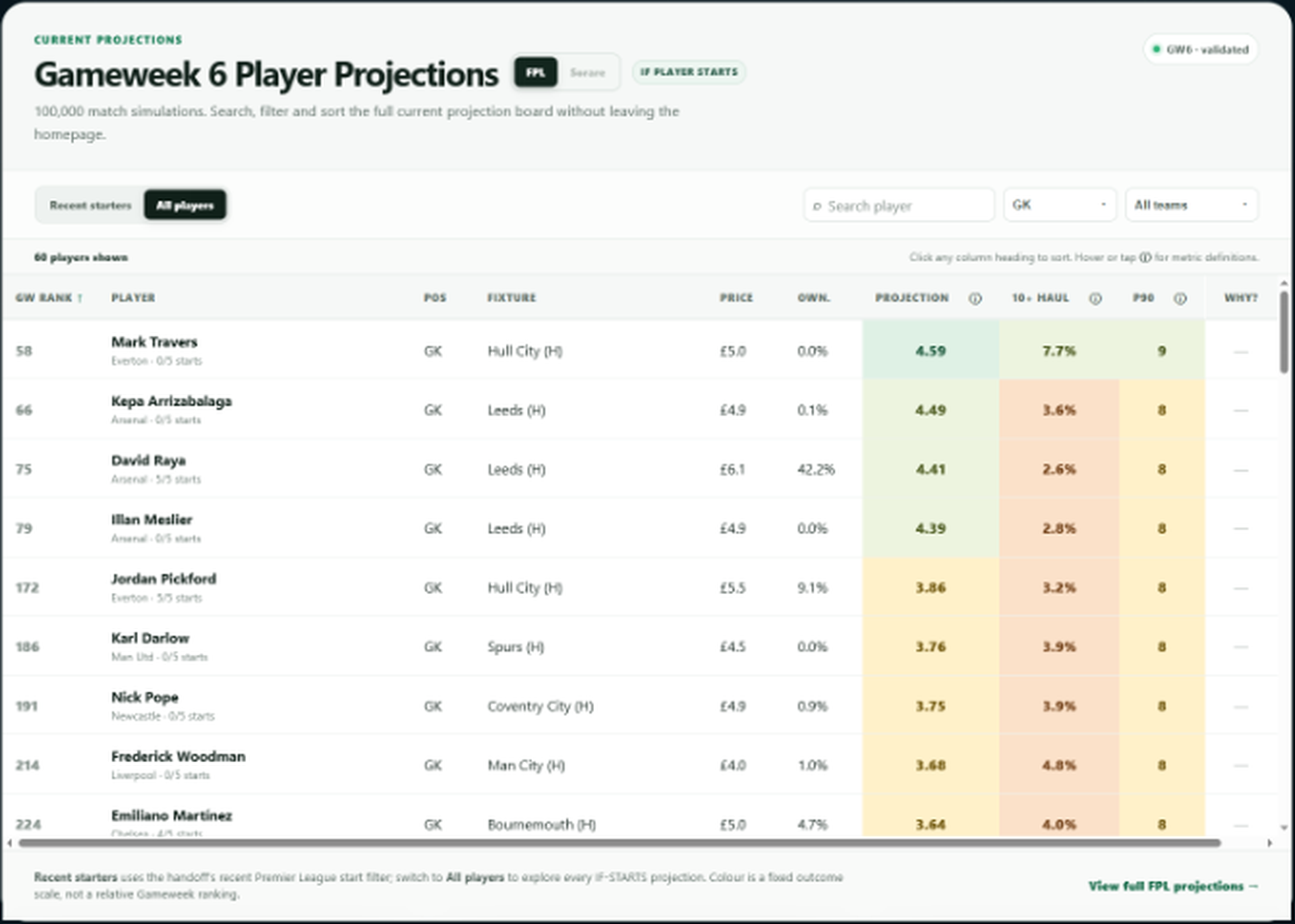Sort by the Projection column heading
1295x924 pixels.
click(x=912, y=298)
